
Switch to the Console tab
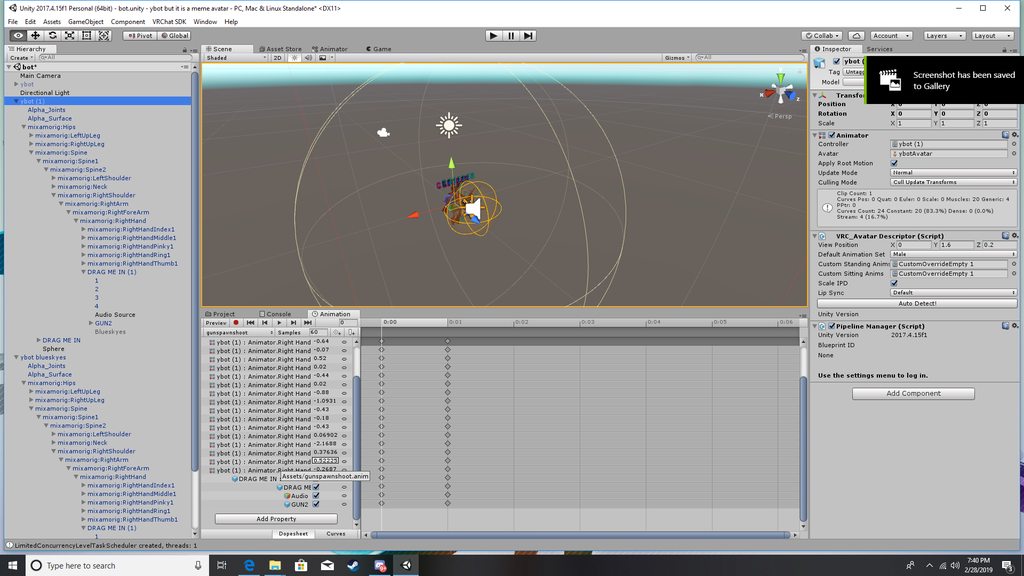click(275, 314)
